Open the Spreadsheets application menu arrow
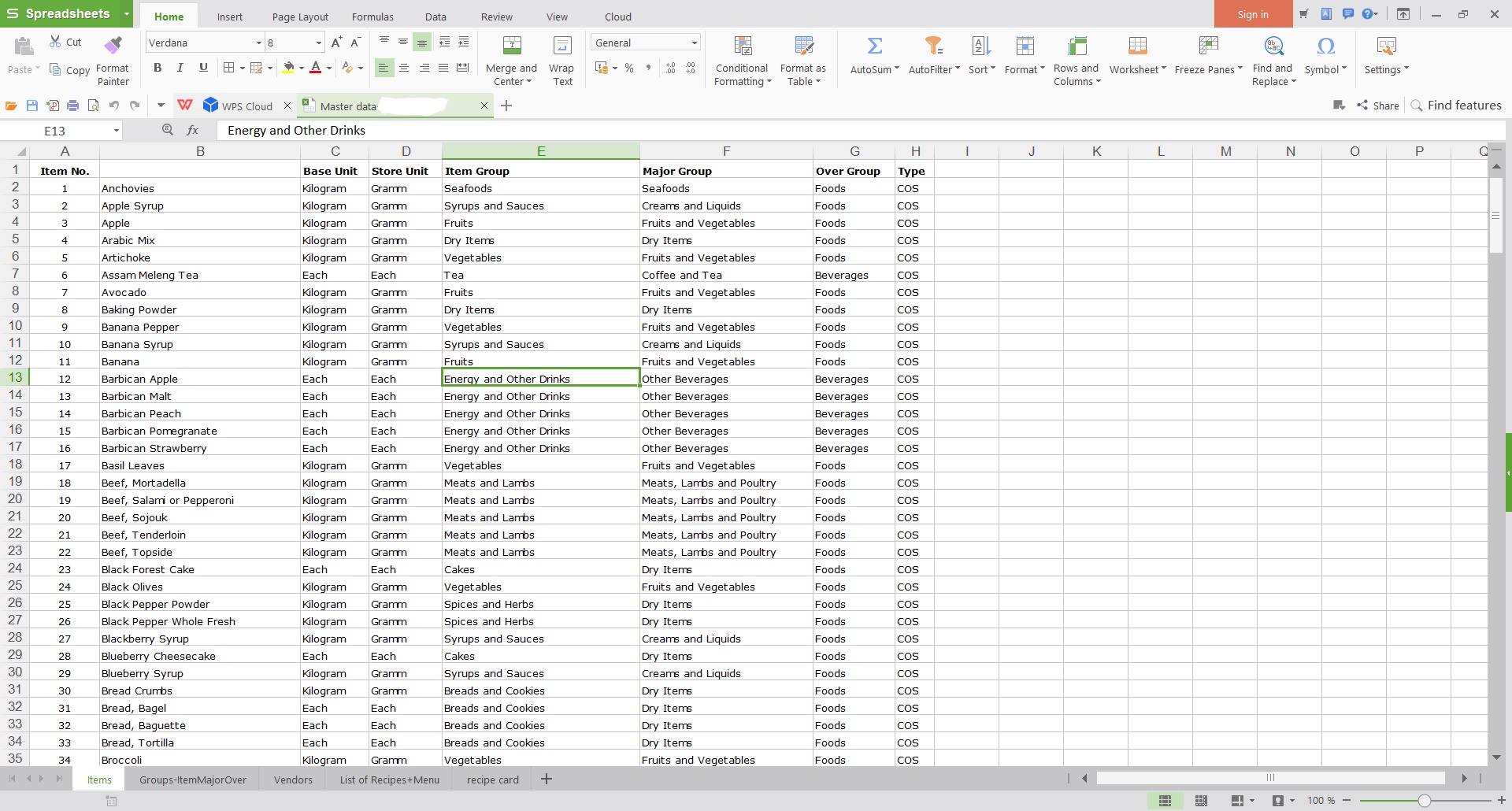The height and width of the screenshot is (811, 1512). click(127, 14)
